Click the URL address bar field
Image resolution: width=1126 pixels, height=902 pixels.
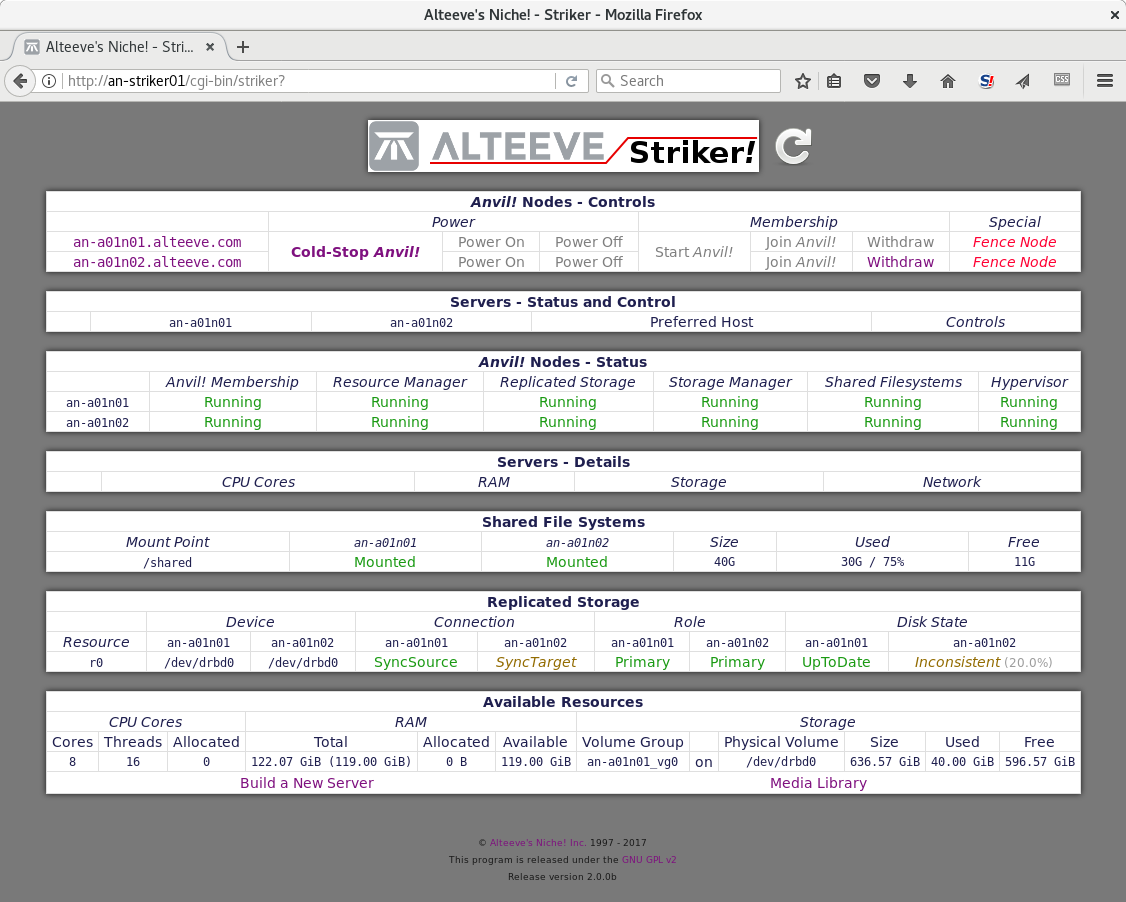pyautogui.click(x=309, y=81)
